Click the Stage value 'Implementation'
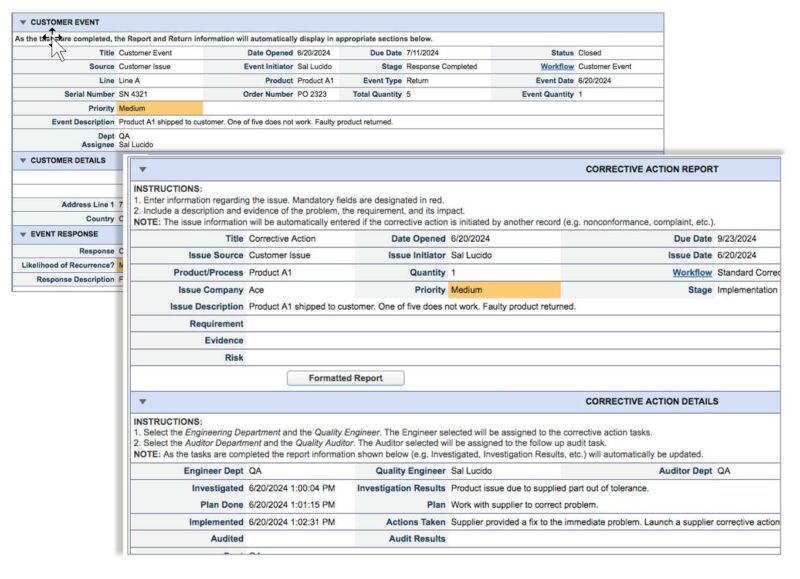 747,290
